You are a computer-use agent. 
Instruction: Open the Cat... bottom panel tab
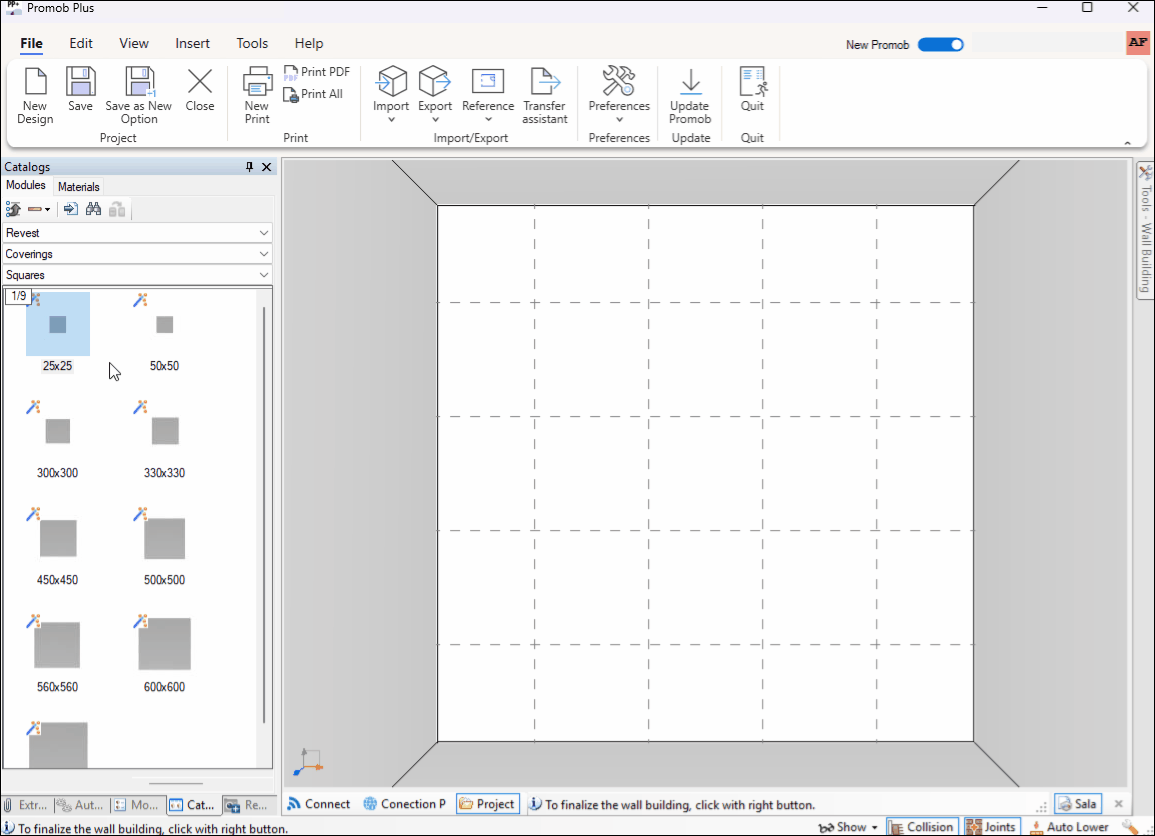193,805
